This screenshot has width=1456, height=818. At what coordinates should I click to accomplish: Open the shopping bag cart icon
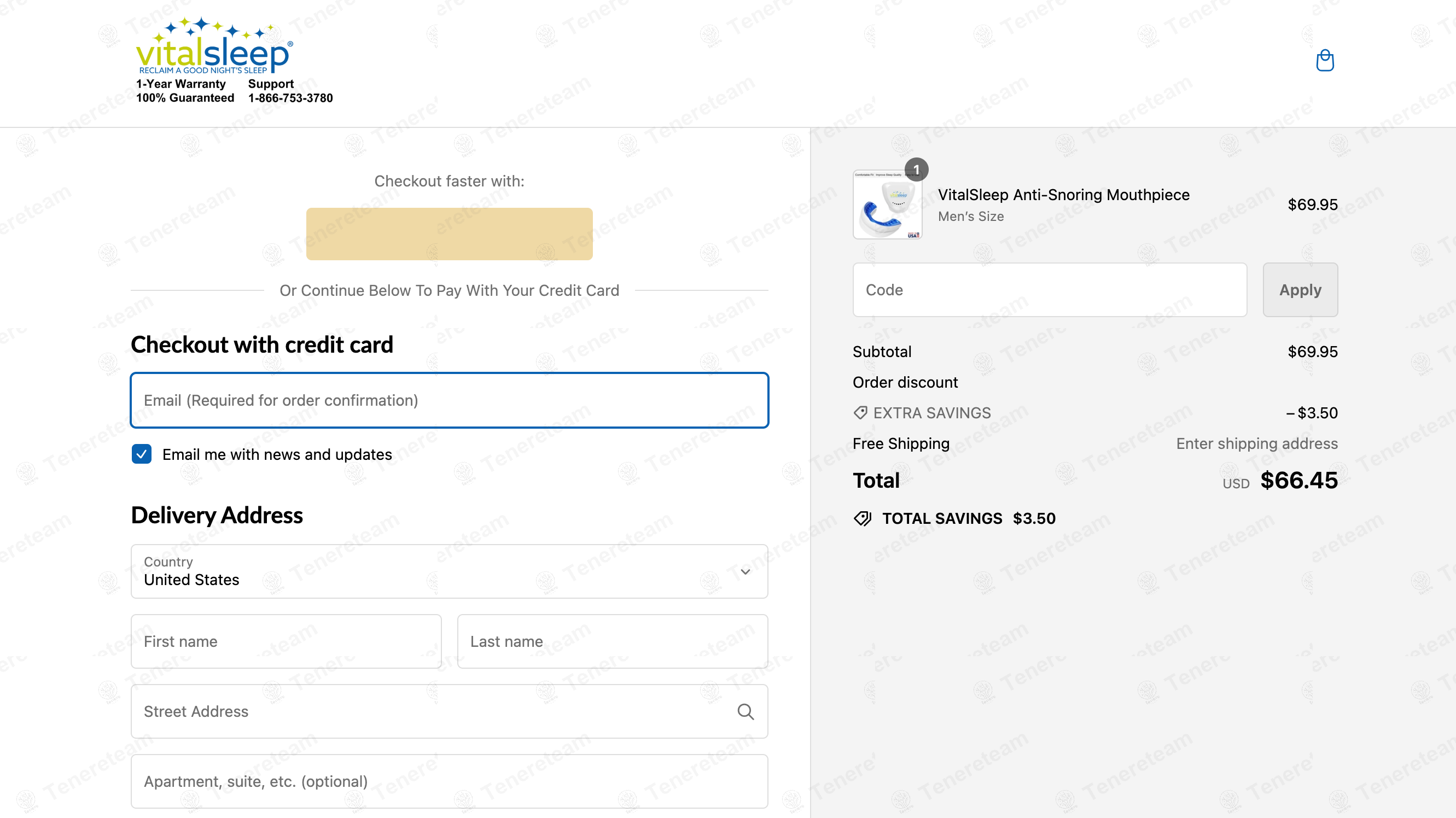(x=1324, y=60)
